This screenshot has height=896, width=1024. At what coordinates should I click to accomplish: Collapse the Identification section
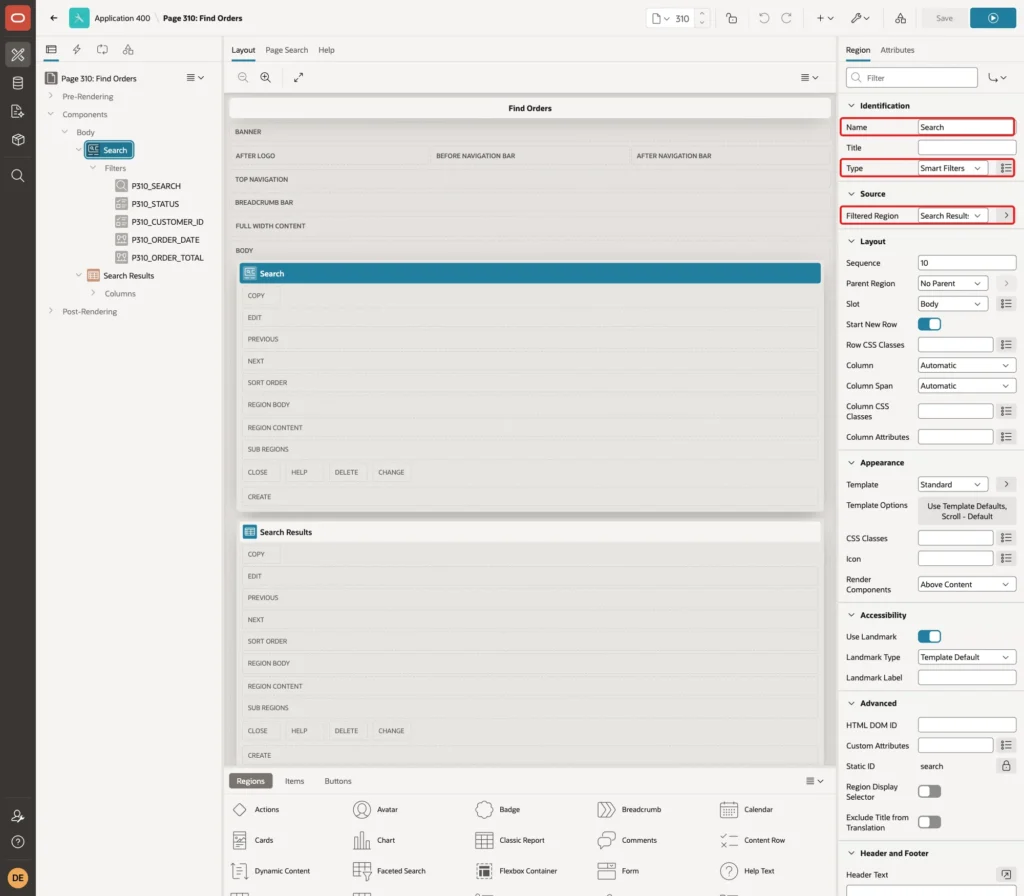pyautogui.click(x=851, y=106)
